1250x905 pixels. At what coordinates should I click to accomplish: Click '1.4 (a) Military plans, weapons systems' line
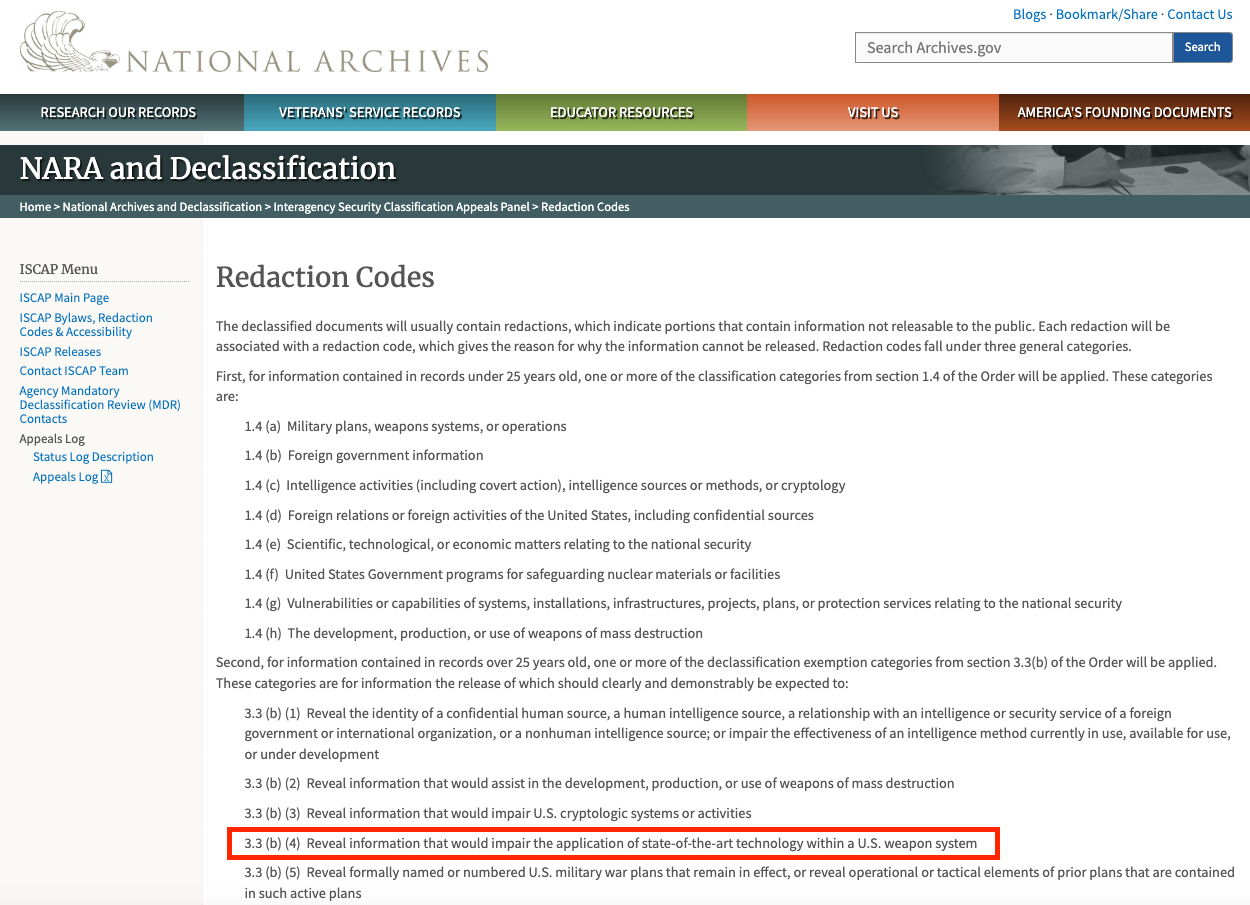click(x=405, y=426)
